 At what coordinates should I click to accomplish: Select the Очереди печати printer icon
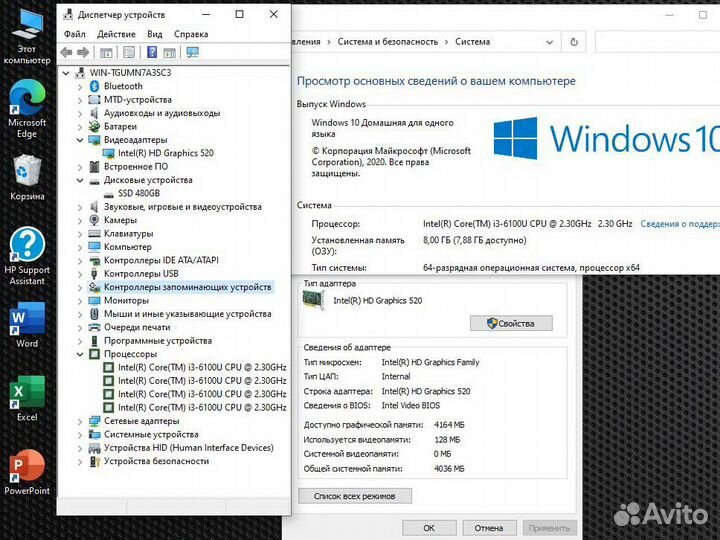(x=94, y=327)
